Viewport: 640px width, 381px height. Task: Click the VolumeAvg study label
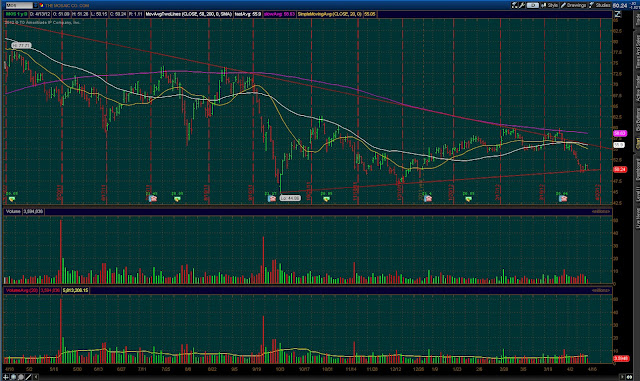22,290
